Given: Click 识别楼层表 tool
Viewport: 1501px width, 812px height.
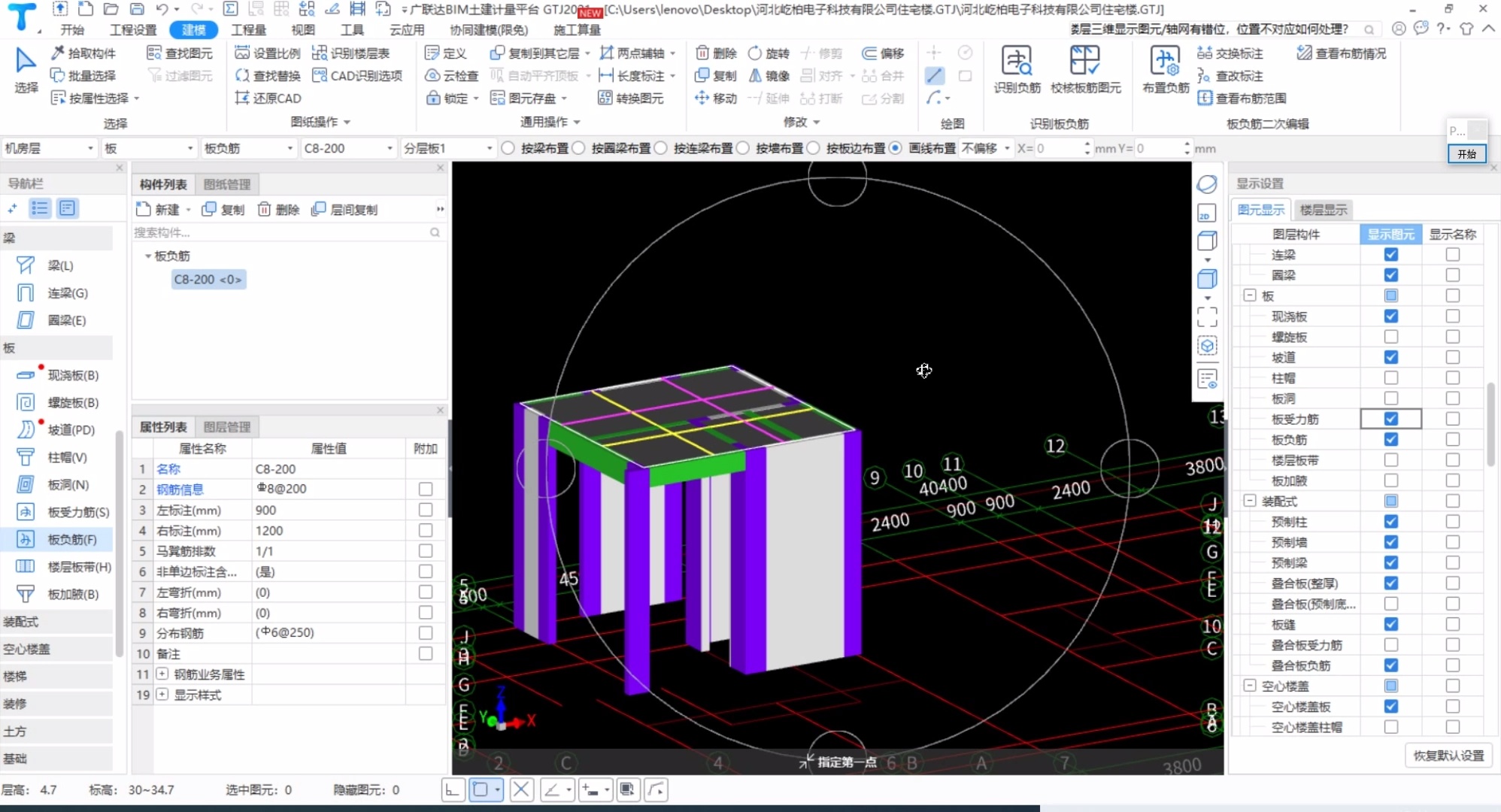Looking at the screenshot, I should [x=350, y=53].
